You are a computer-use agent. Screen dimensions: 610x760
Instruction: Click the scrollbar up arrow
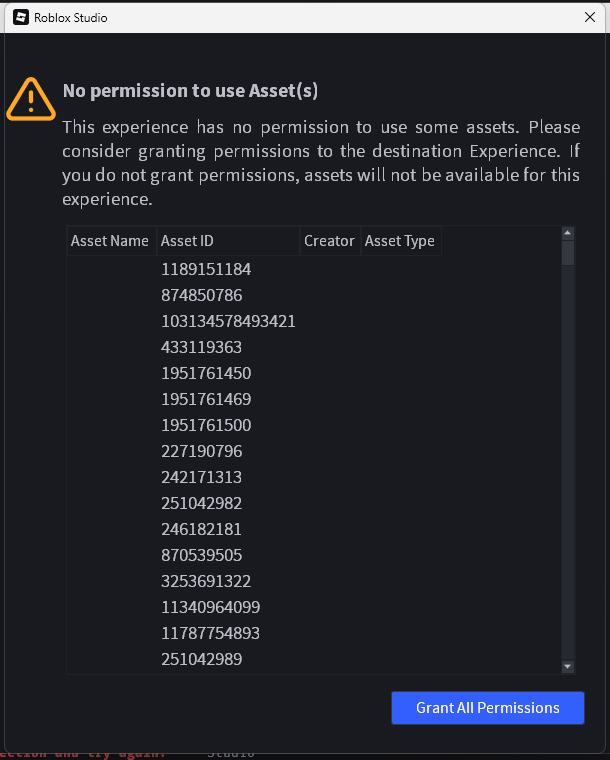tap(568, 234)
